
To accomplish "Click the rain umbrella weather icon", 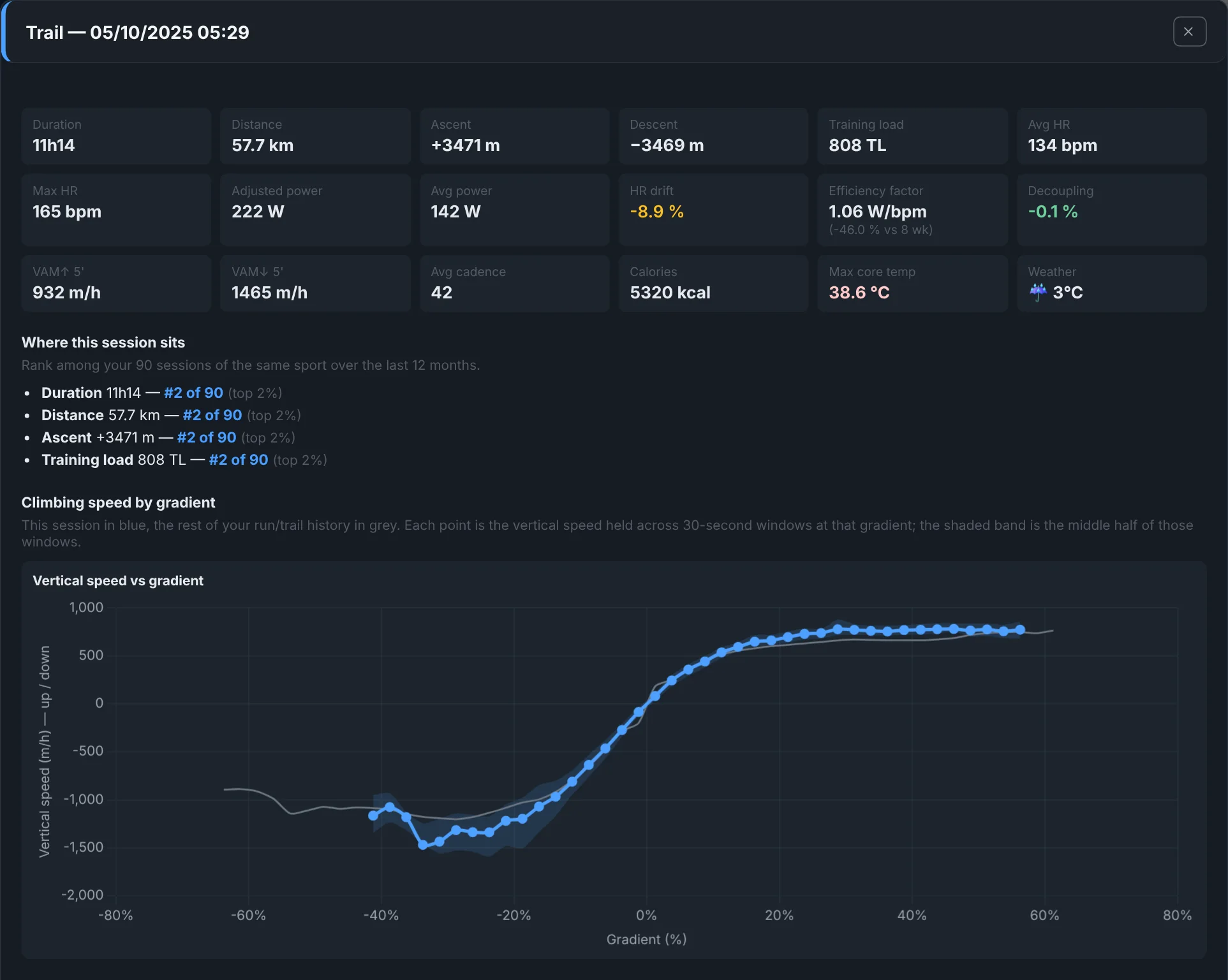I will tap(1038, 292).
